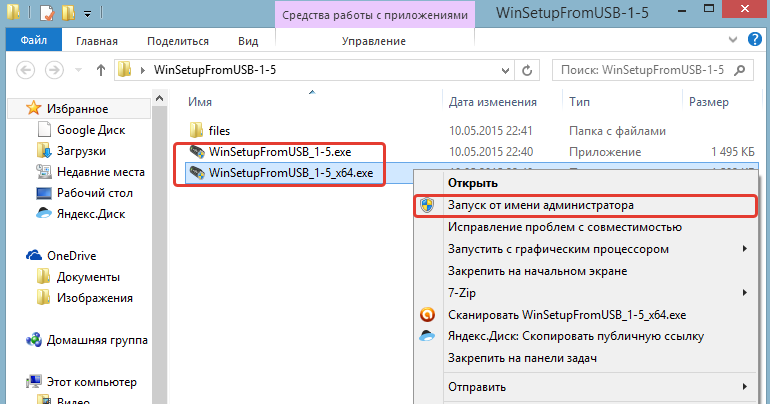Screen dimensions: 770x404
Task: Open the Отправить submenu
Action: (476, 387)
